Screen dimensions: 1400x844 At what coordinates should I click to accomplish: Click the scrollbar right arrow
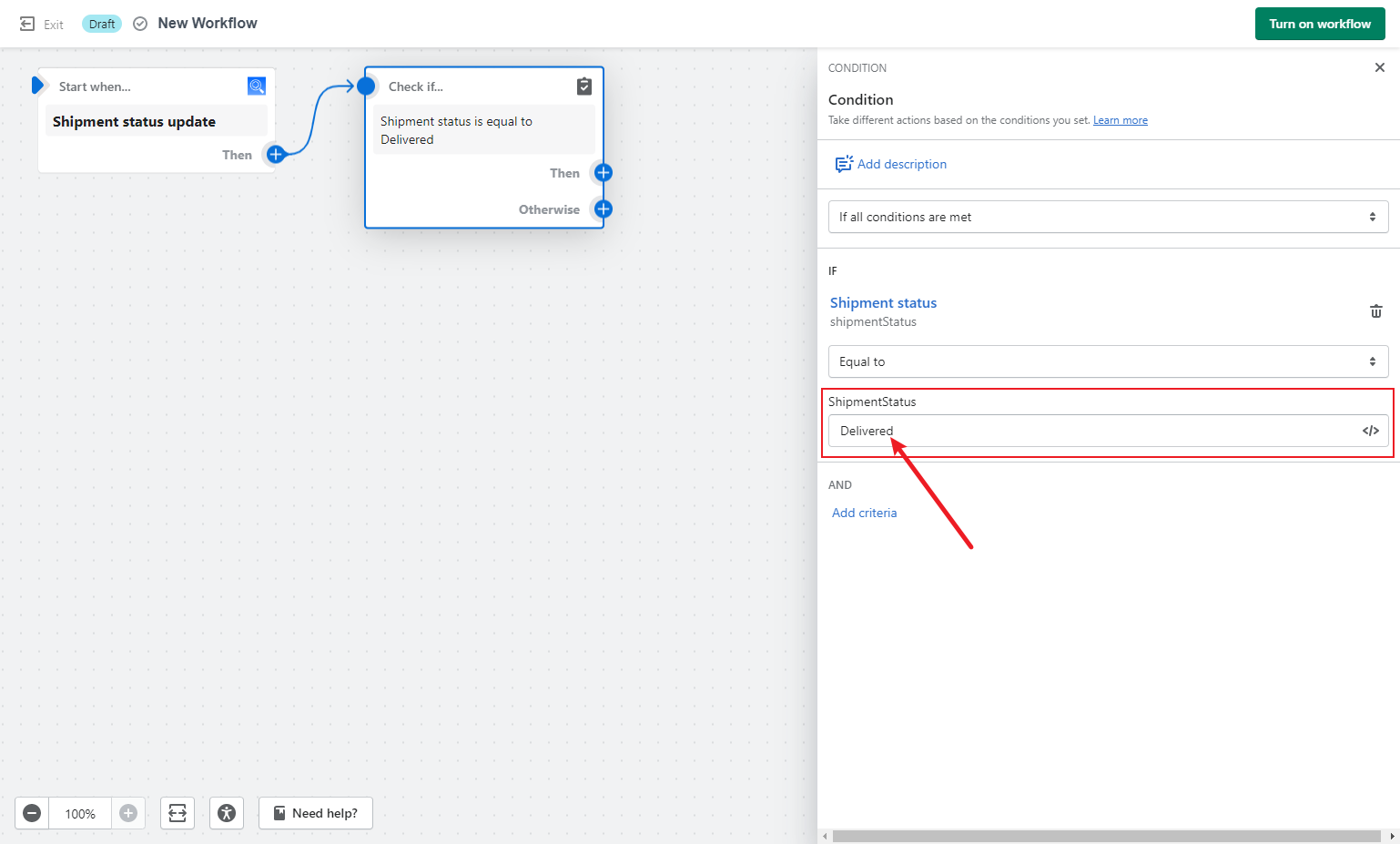[1392, 836]
